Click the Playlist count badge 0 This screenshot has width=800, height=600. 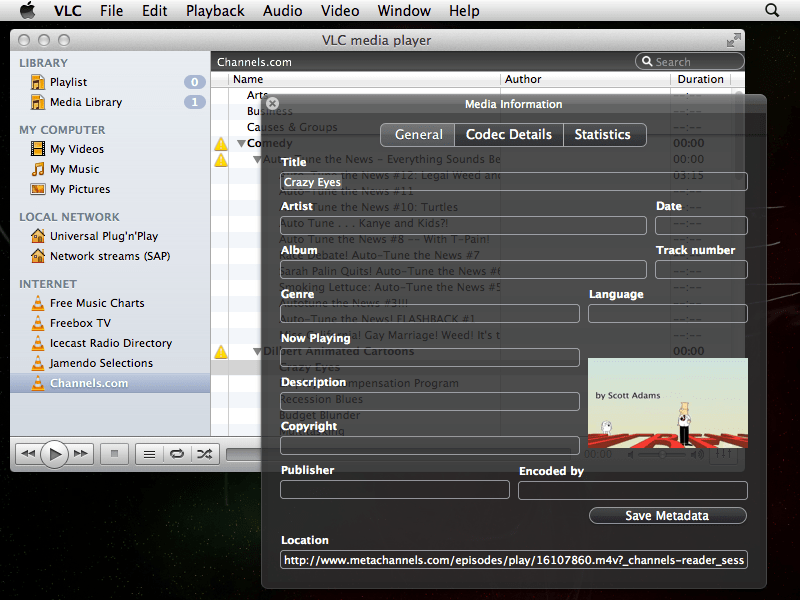coord(194,82)
